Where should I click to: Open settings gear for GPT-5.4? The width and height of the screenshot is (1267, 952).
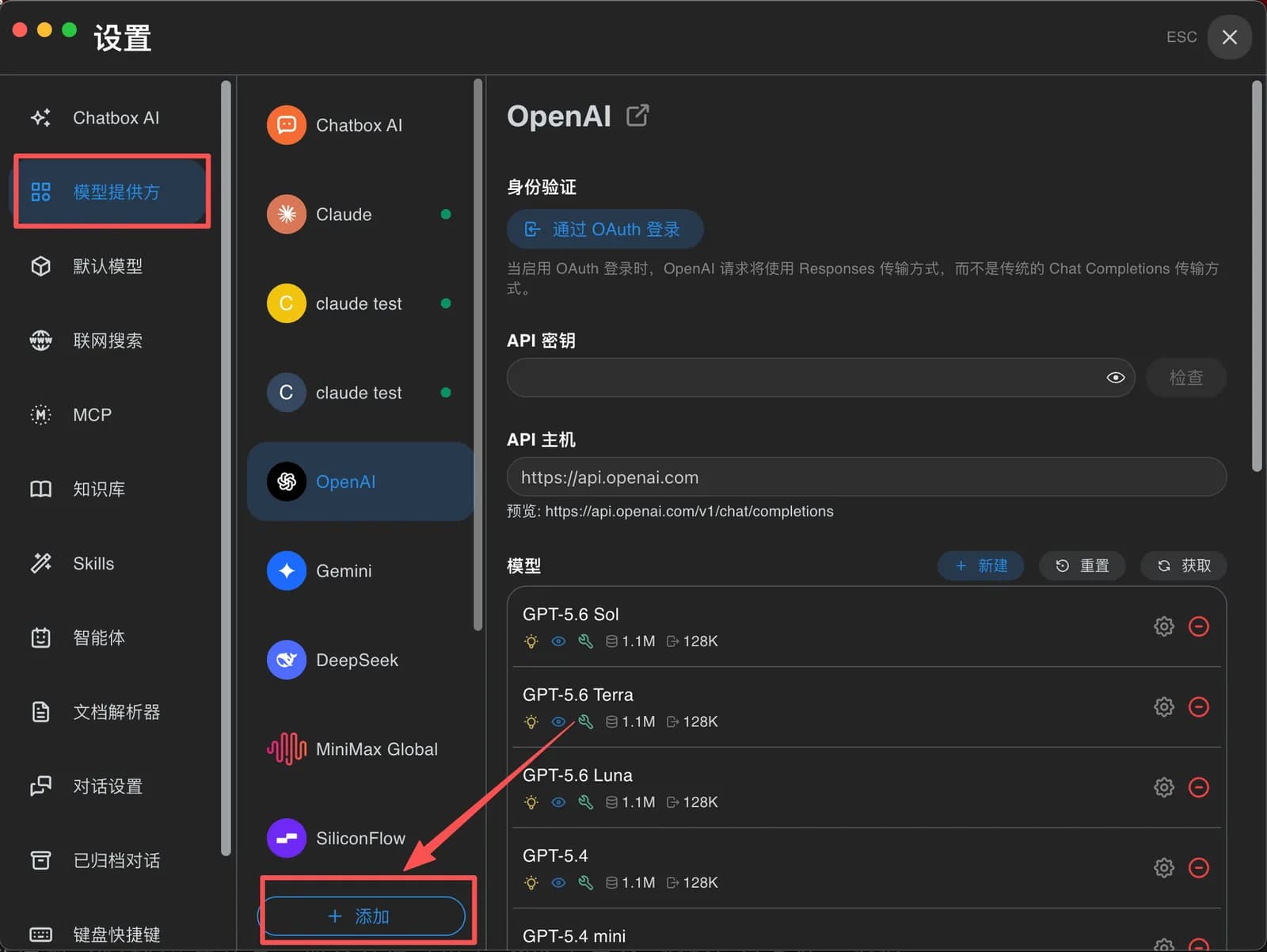coord(1163,867)
